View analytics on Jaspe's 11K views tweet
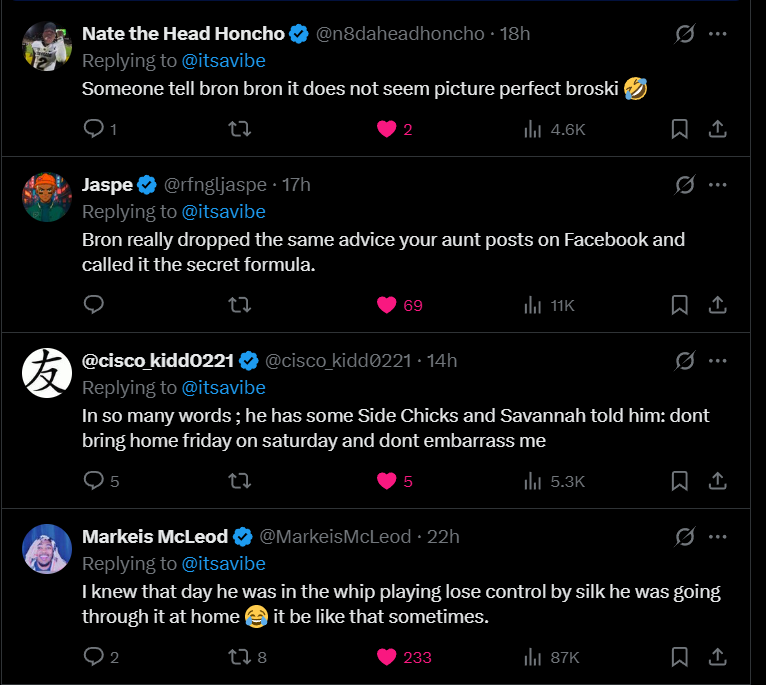766x685 pixels. tap(550, 305)
